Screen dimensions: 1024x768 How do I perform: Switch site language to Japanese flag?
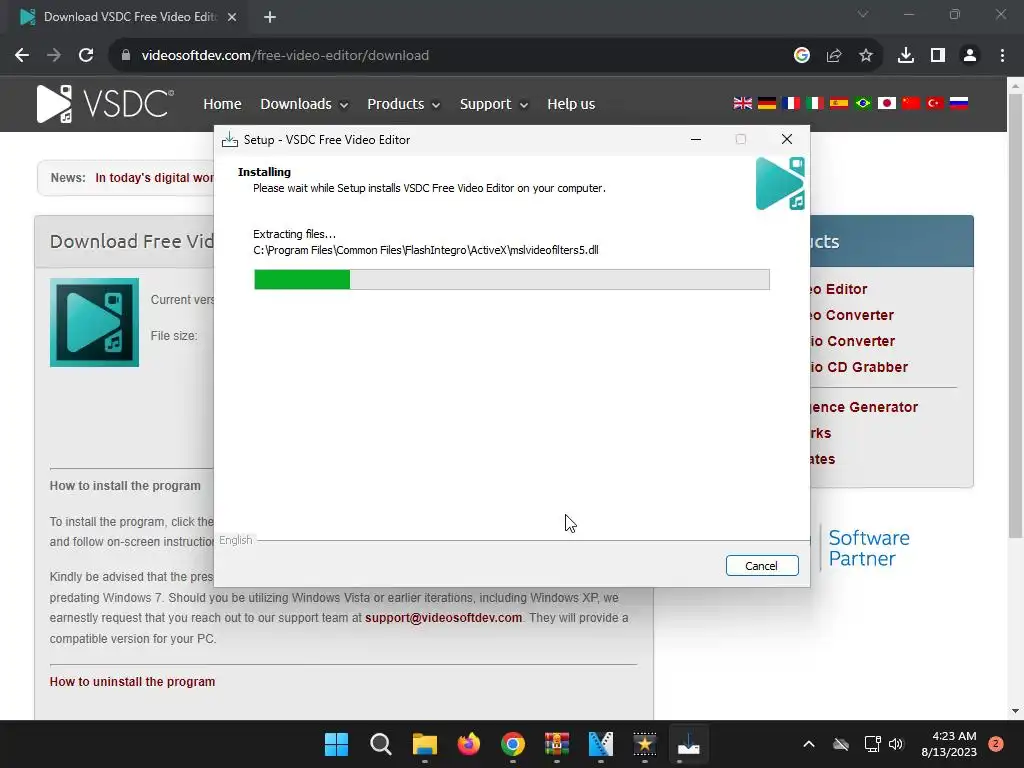pos(887,103)
